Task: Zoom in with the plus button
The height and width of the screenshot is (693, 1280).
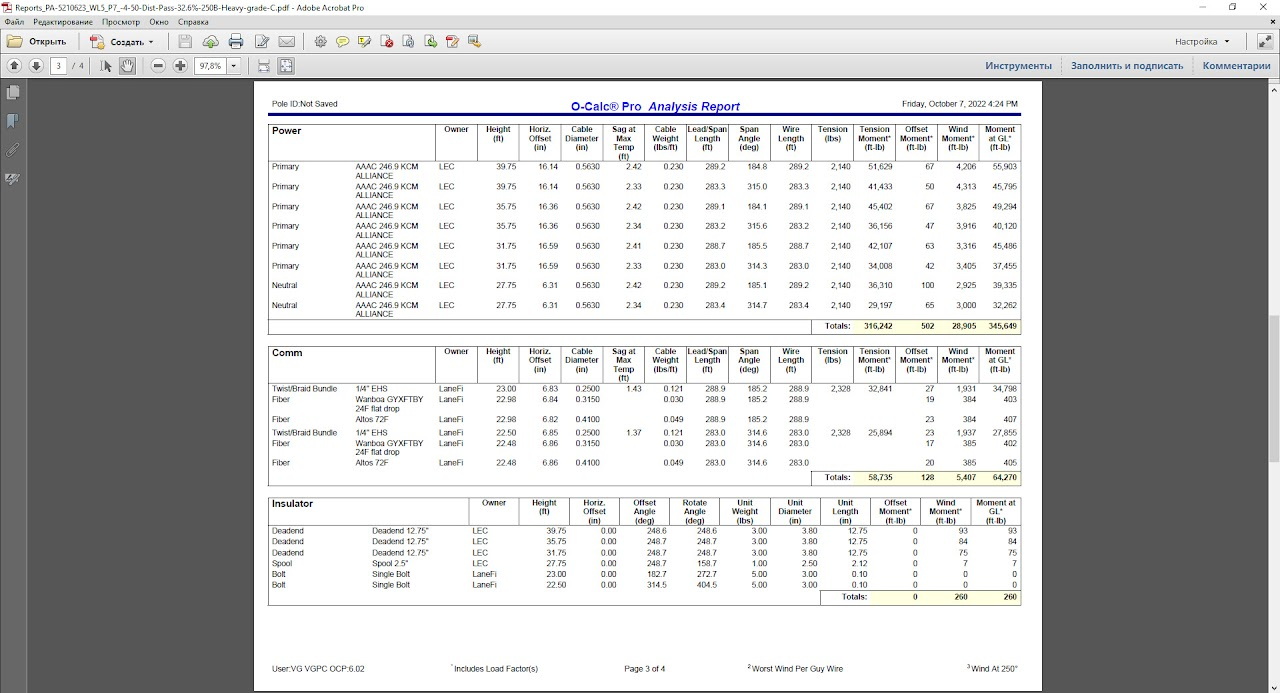Action: coord(181,65)
